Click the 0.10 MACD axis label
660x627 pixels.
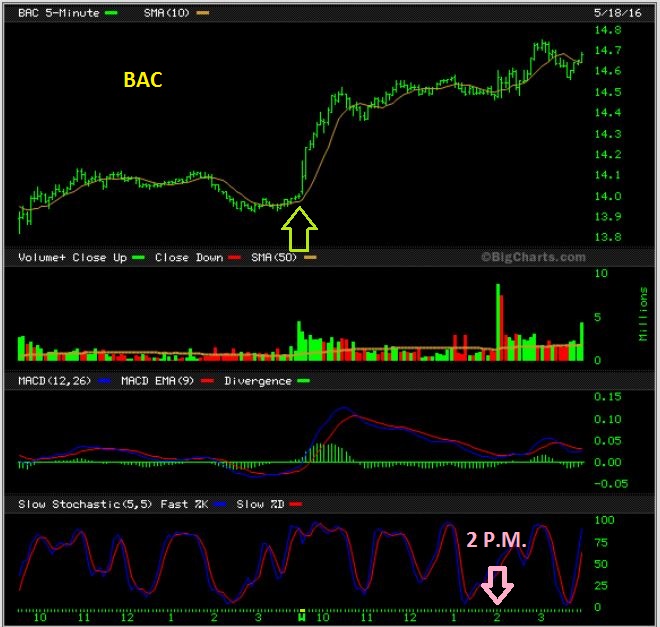tap(608, 420)
